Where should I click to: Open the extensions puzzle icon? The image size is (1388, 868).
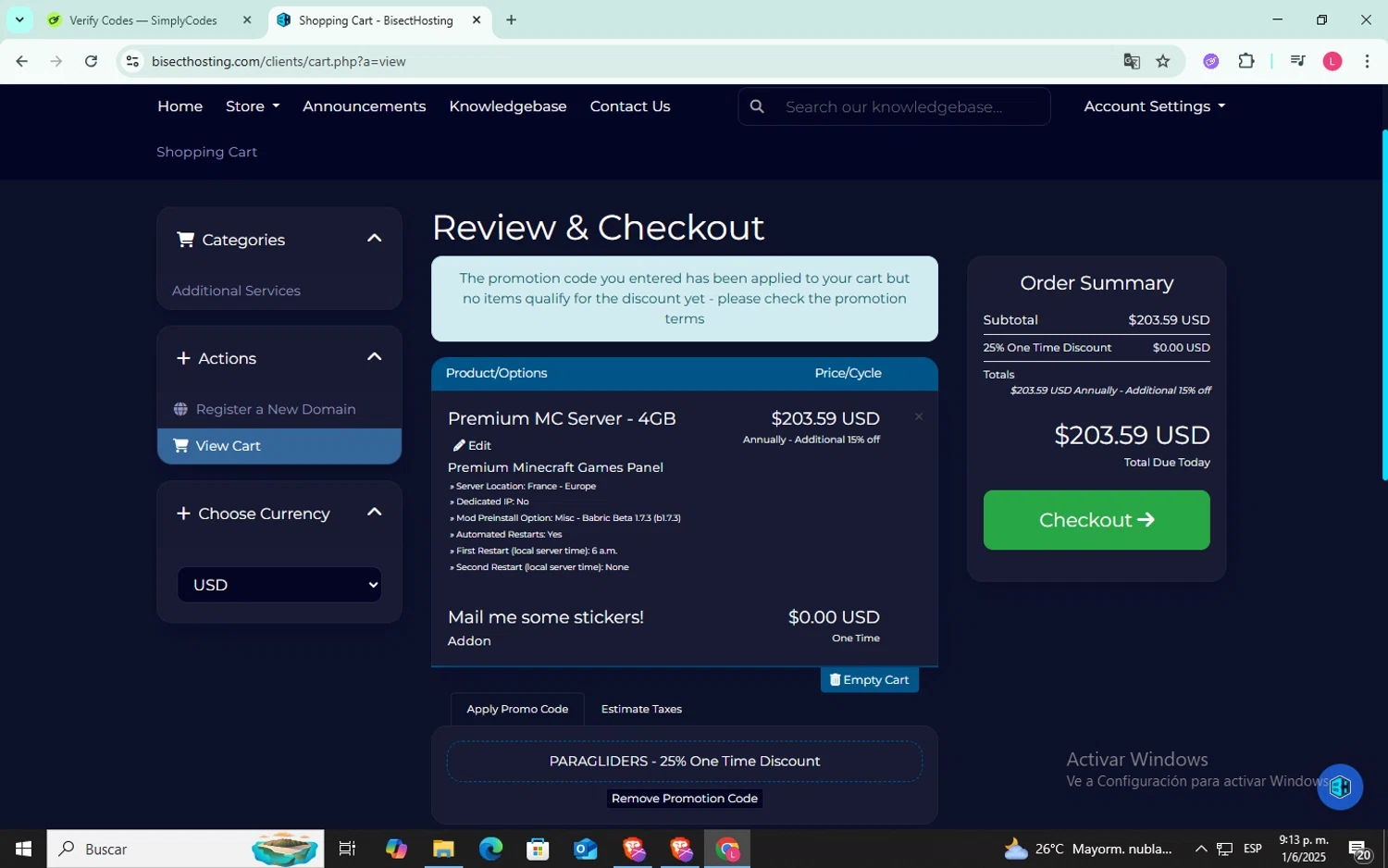coord(1246,61)
